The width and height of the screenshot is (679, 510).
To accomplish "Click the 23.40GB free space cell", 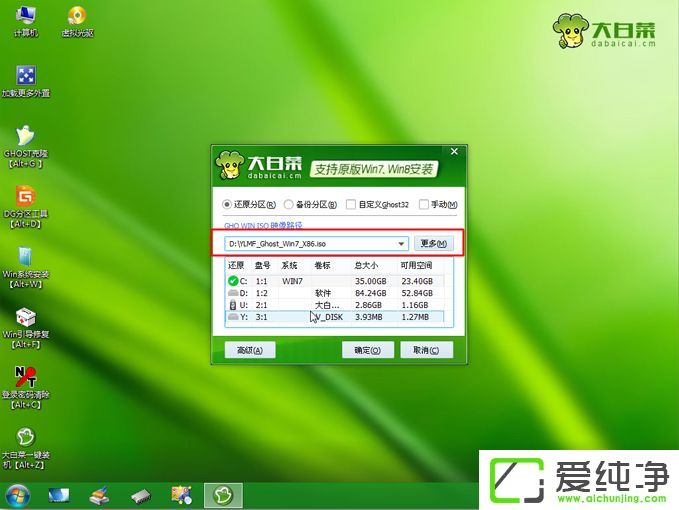I will (x=417, y=281).
